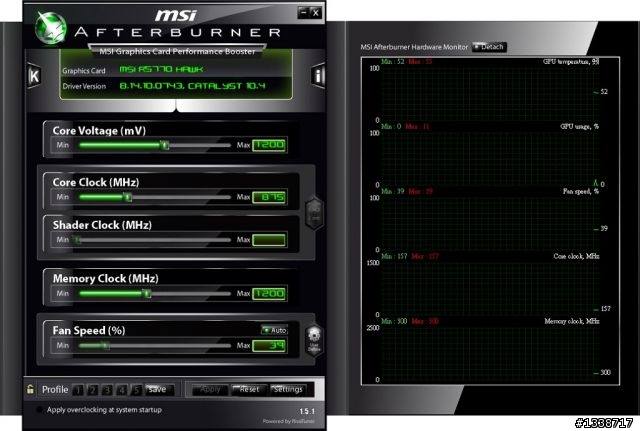640x431 pixels.
Task: Detach the Hardware Monitor panel
Action: (489, 47)
